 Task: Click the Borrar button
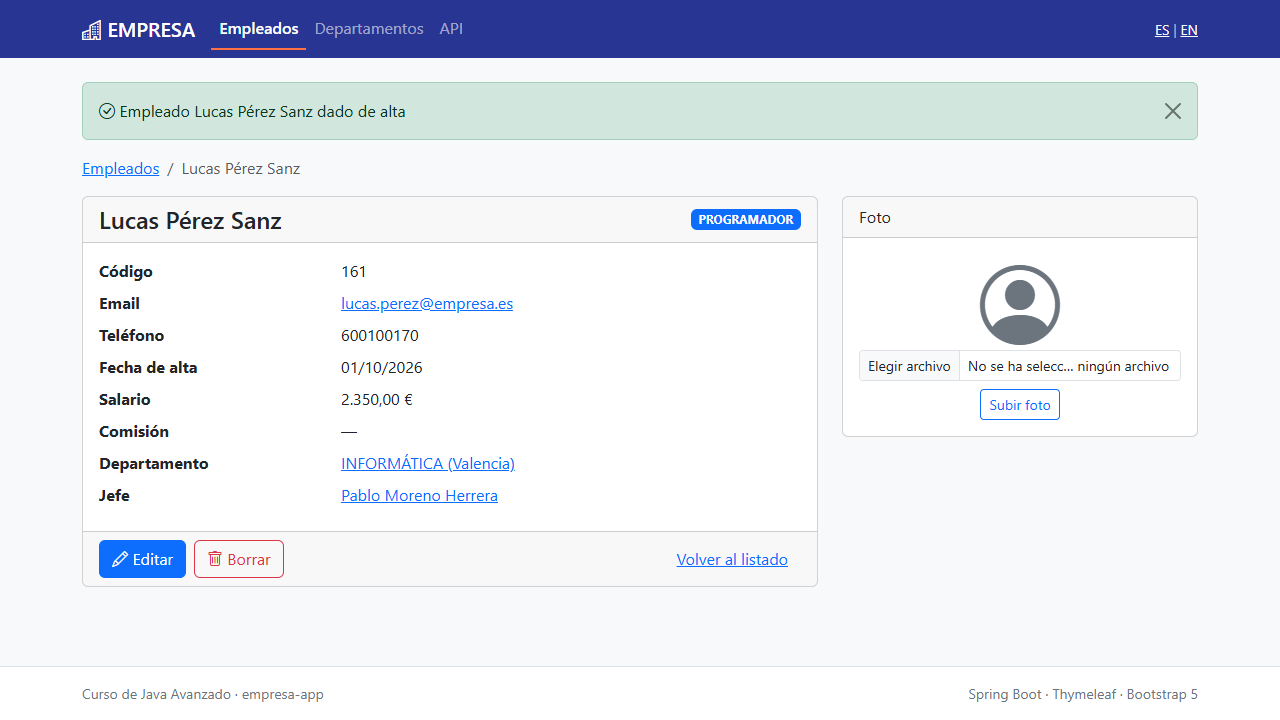[239, 559]
